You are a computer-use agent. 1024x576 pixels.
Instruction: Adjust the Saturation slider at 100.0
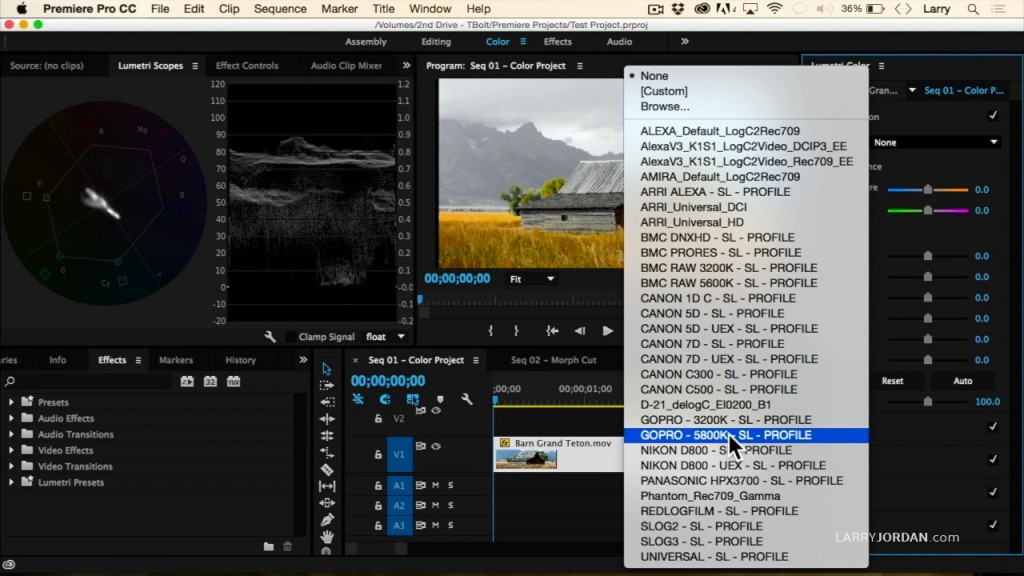927,402
